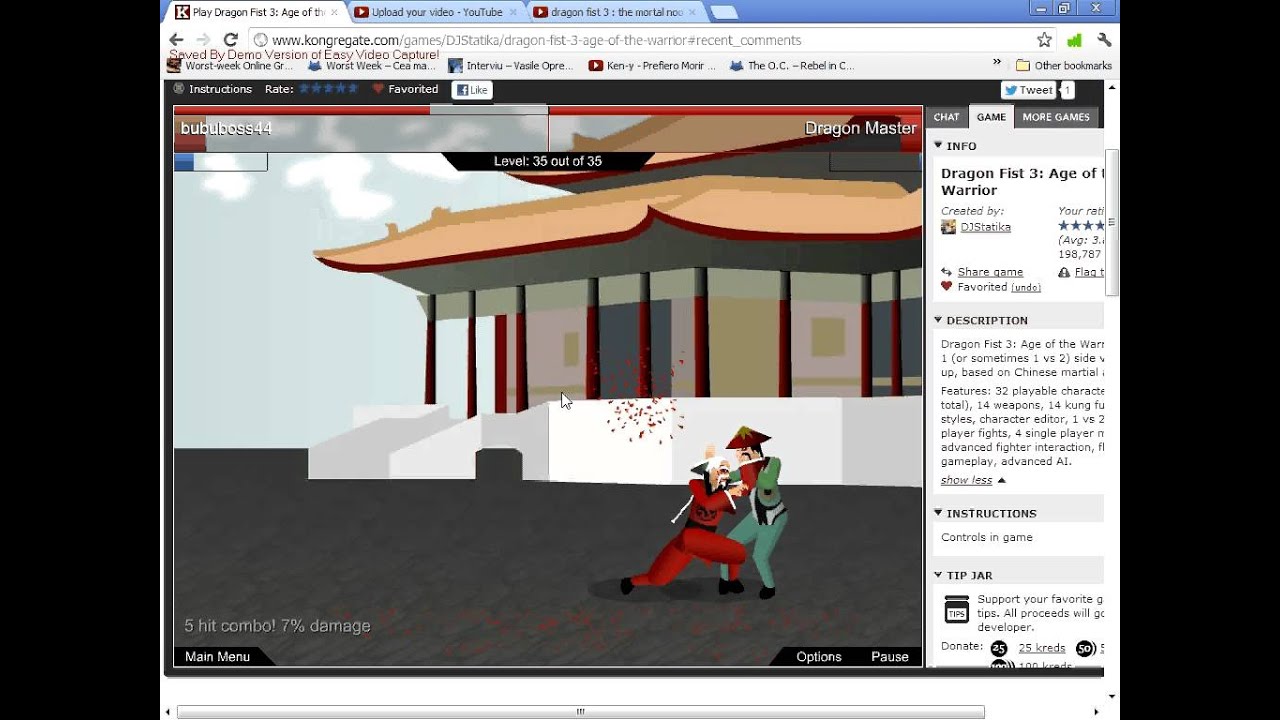
Task: Click the Share game link
Action: [x=990, y=272]
